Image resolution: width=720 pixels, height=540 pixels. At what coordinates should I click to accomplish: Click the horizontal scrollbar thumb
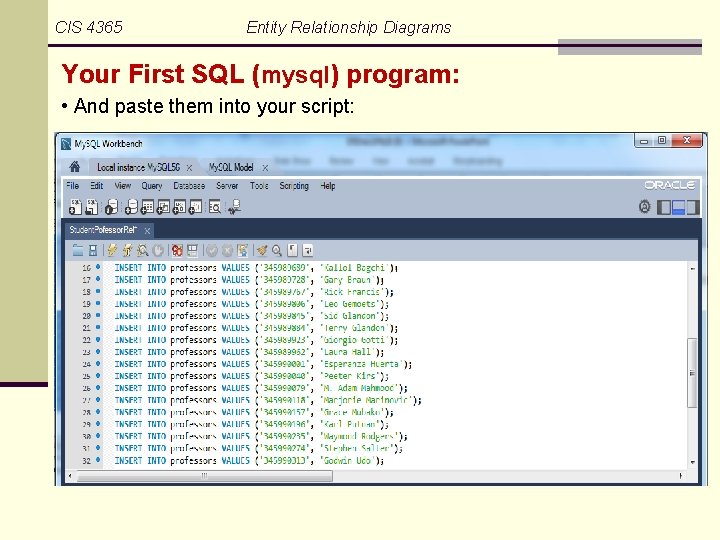[x=205, y=476]
